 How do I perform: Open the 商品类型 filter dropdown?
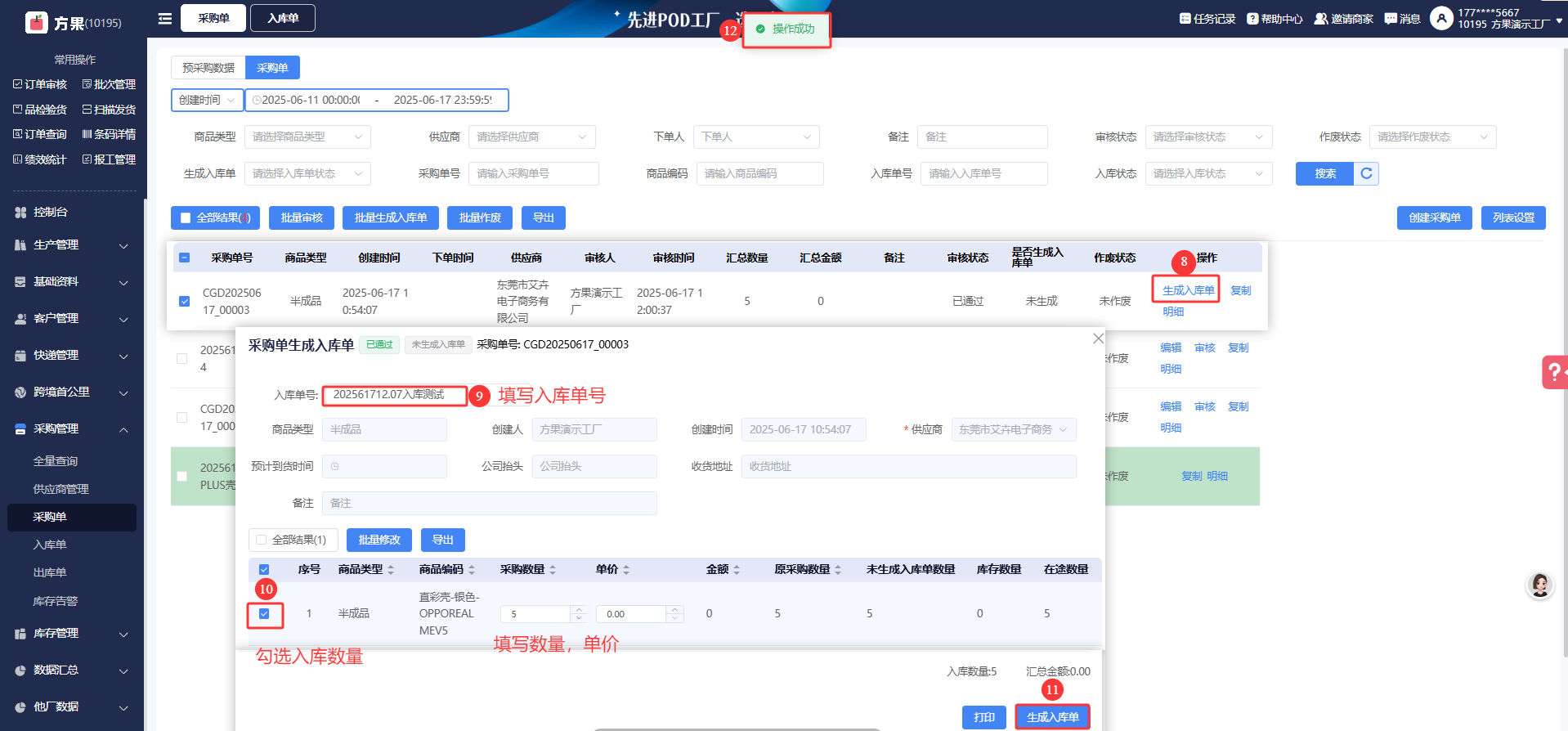point(307,137)
